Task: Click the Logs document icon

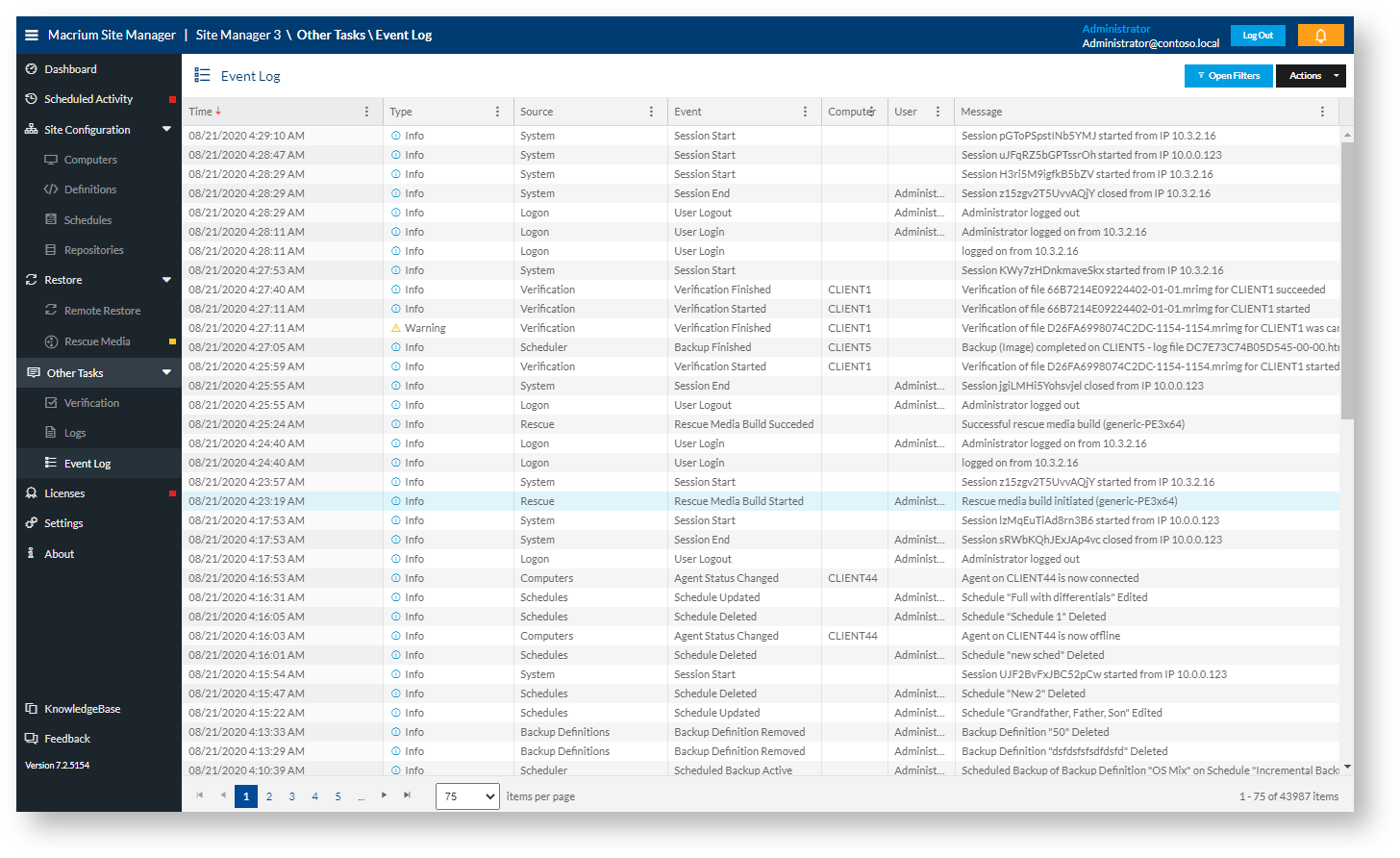Action: pyautogui.click(x=51, y=433)
